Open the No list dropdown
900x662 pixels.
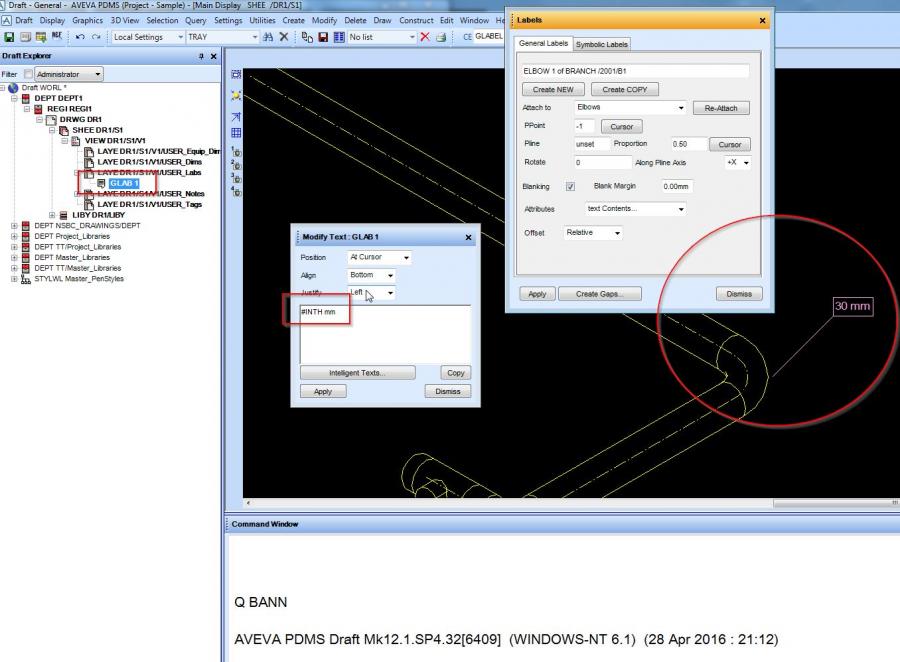coord(412,37)
